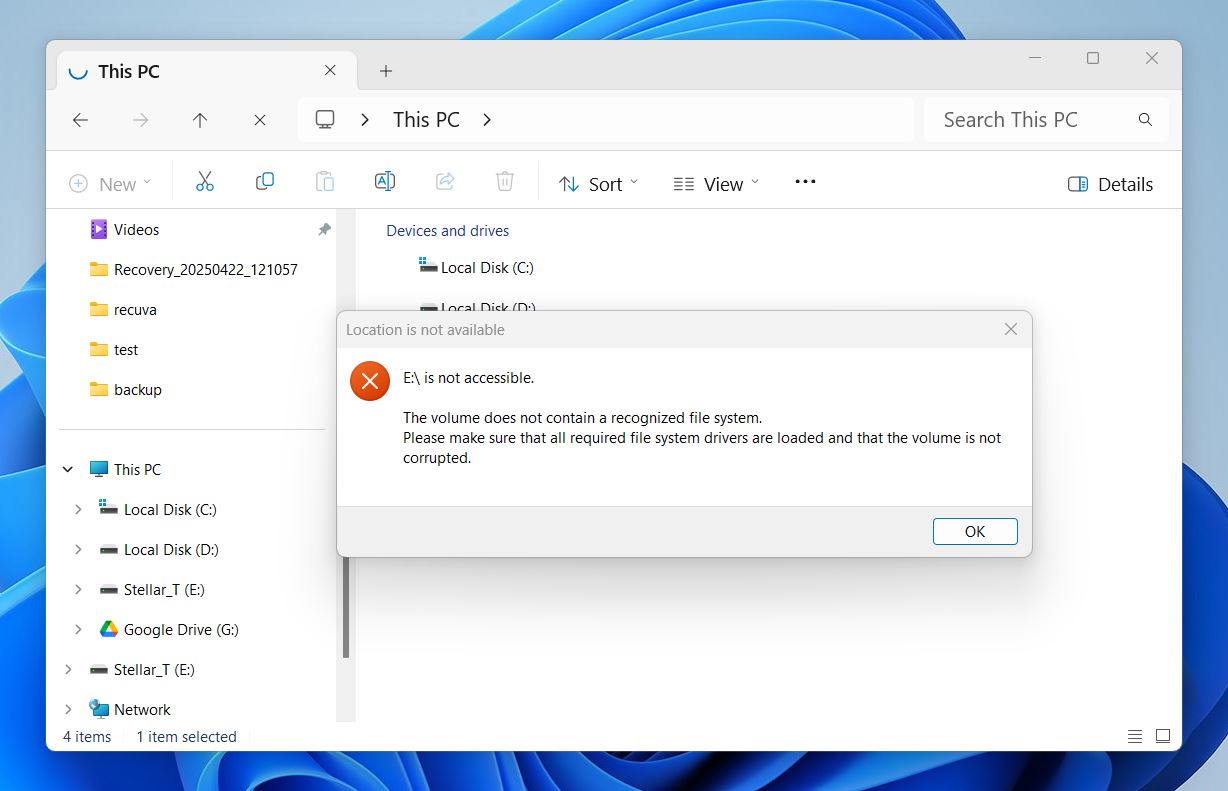
Task: Expand Local Disk (D:) in tree
Action: tap(78, 550)
